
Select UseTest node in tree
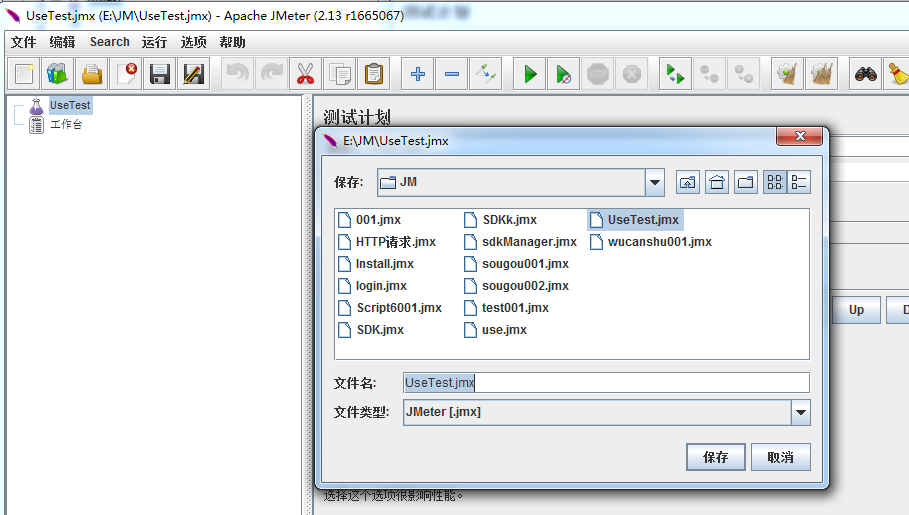(70, 105)
